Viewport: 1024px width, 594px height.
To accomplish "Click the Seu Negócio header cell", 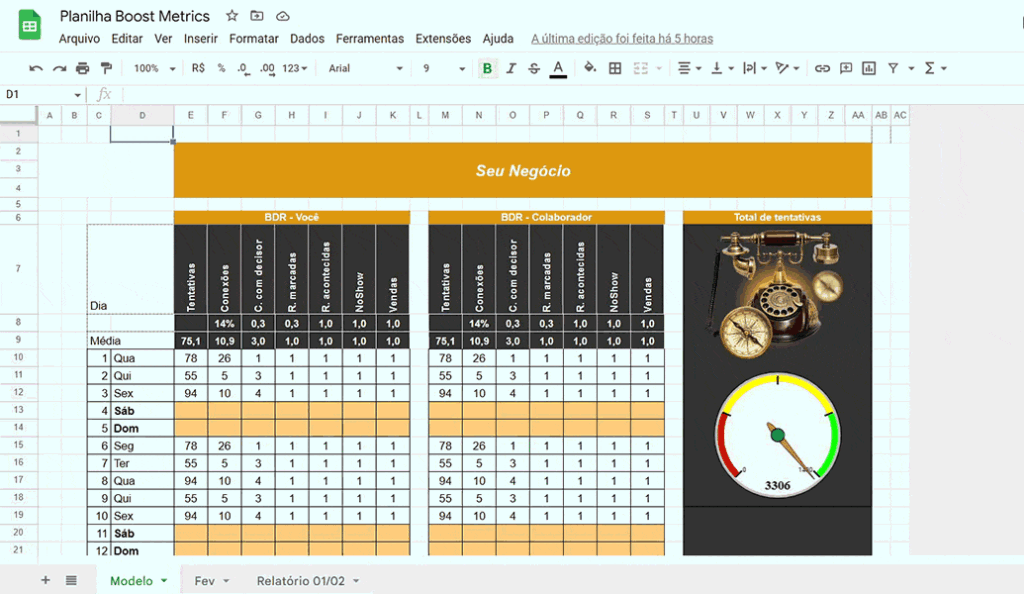I will pyautogui.click(x=522, y=171).
